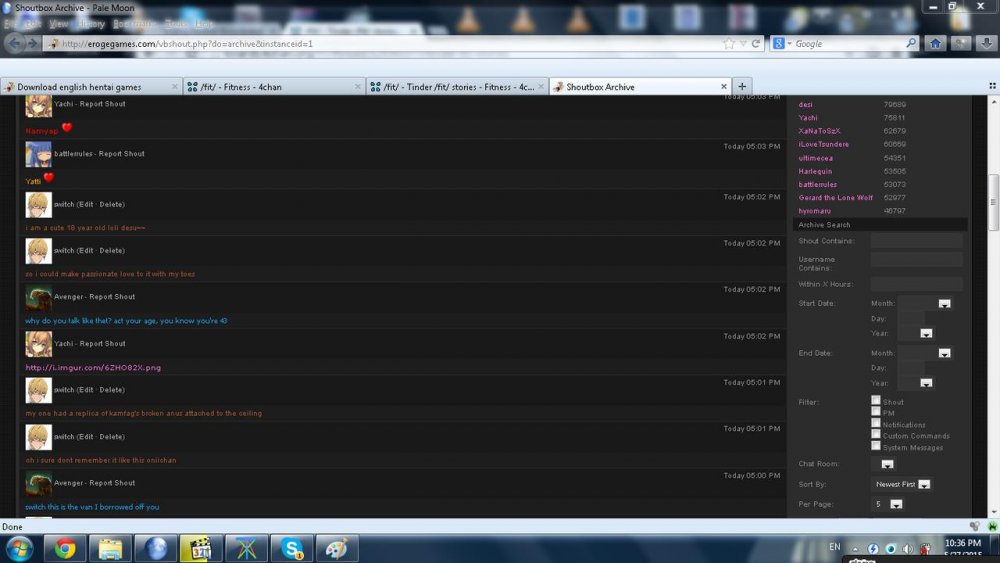Click the browser Home button
The height and width of the screenshot is (563, 1000).
[x=935, y=43]
